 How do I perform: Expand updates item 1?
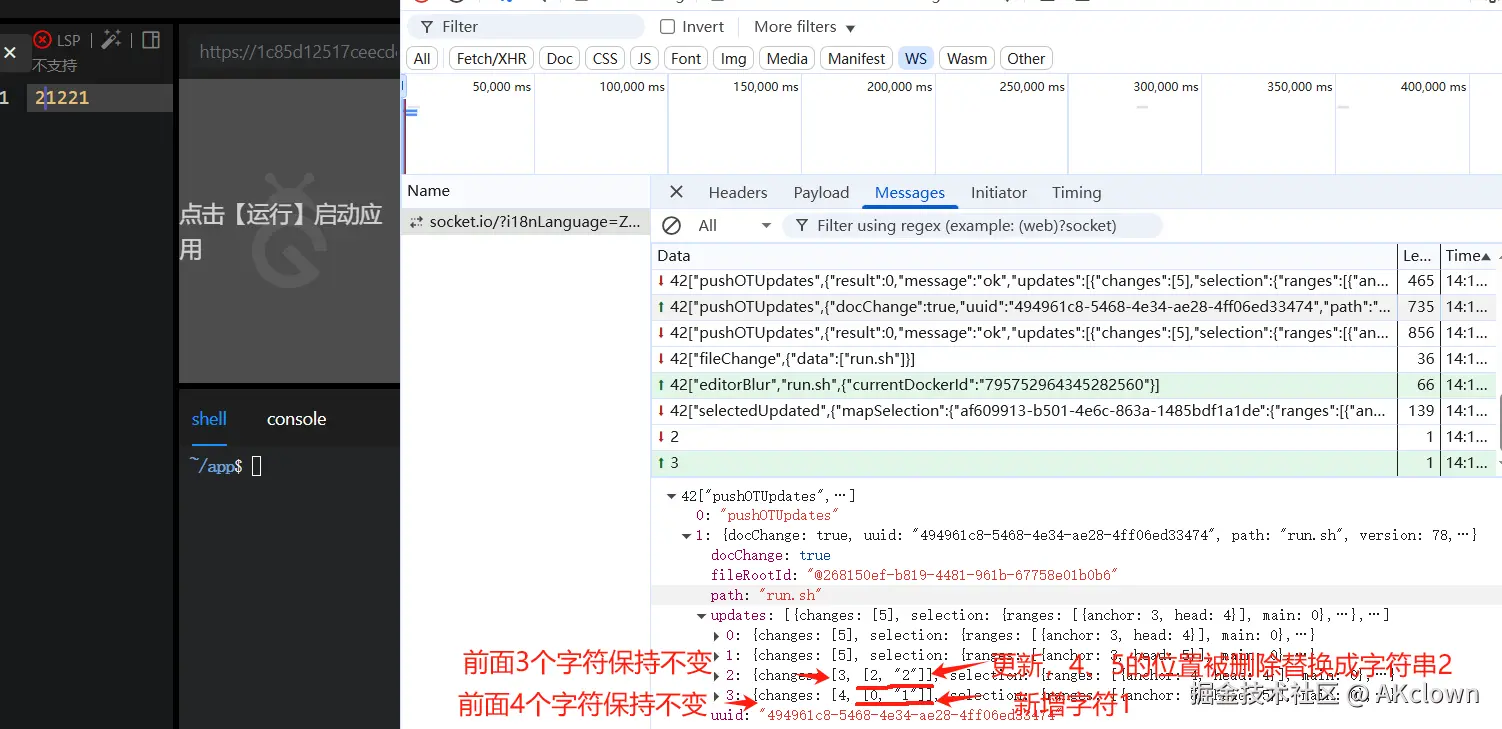point(716,656)
